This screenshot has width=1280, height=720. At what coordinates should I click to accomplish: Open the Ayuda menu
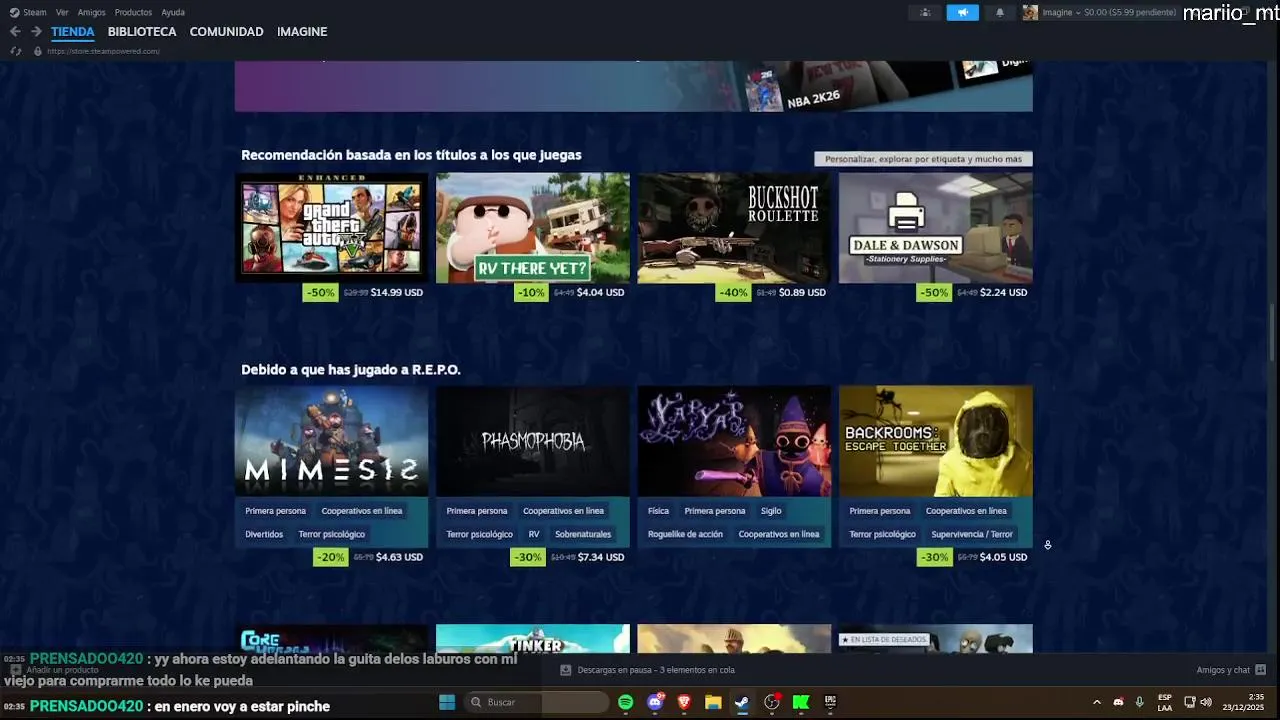(x=173, y=12)
